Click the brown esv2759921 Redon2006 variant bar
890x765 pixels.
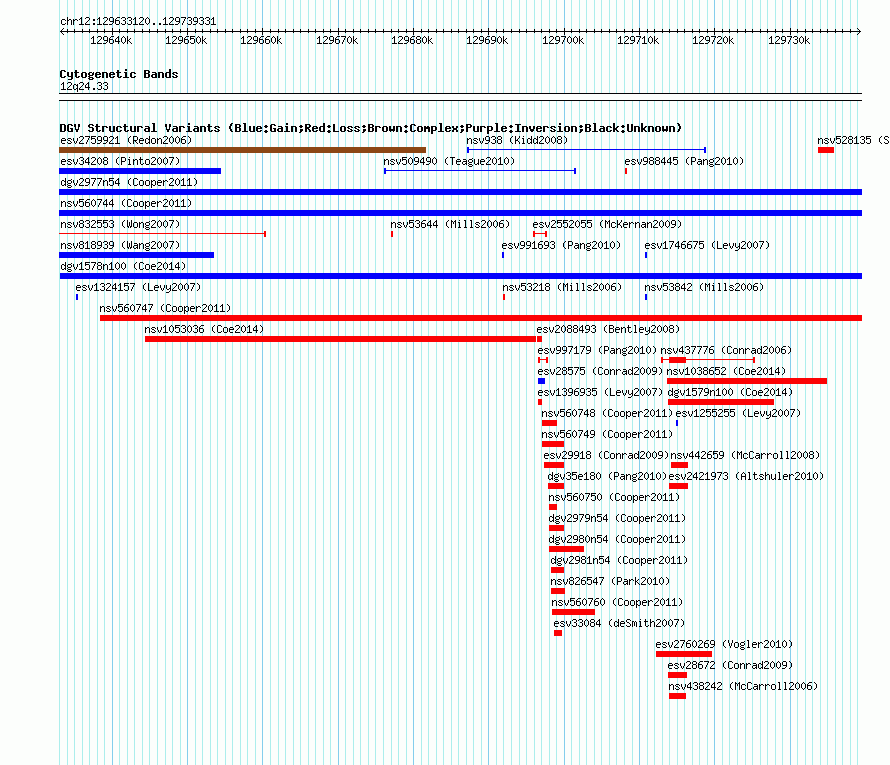242,150
